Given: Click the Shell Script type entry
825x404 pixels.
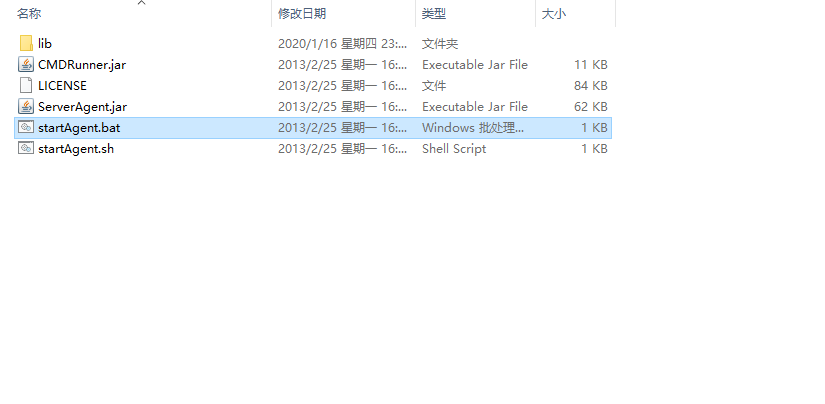Looking at the screenshot, I should click(x=454, y=149).
